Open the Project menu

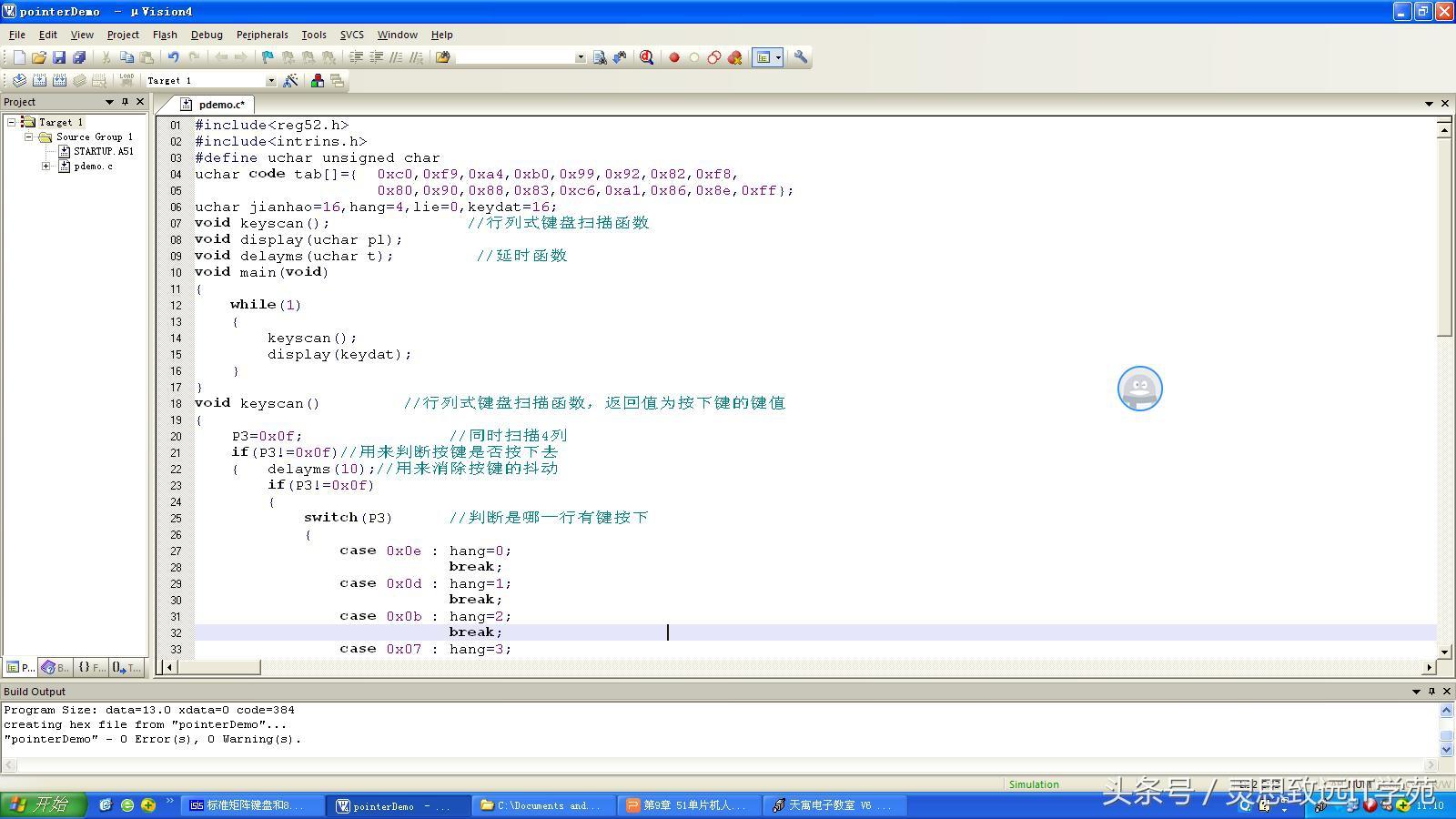click(123, 35)
